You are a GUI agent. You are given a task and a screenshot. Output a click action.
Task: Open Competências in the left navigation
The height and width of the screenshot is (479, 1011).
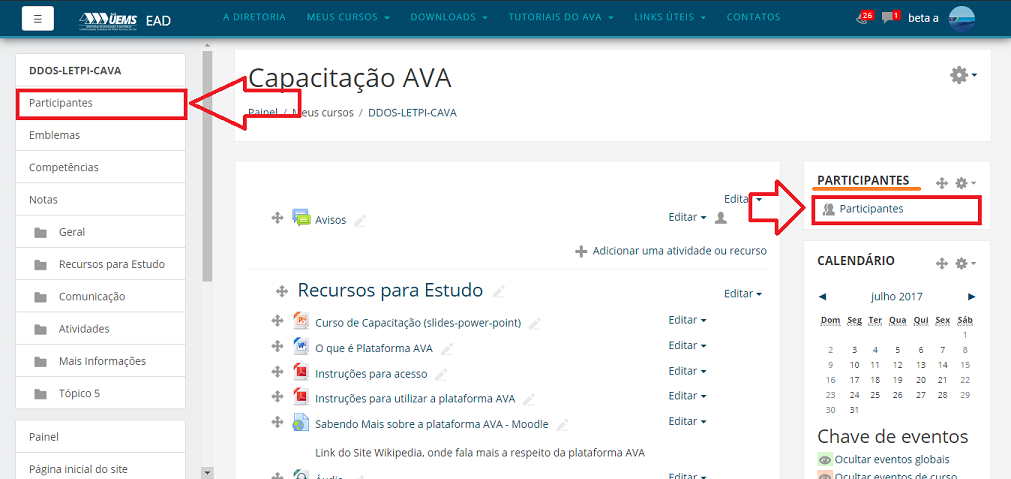pos(101,167)
